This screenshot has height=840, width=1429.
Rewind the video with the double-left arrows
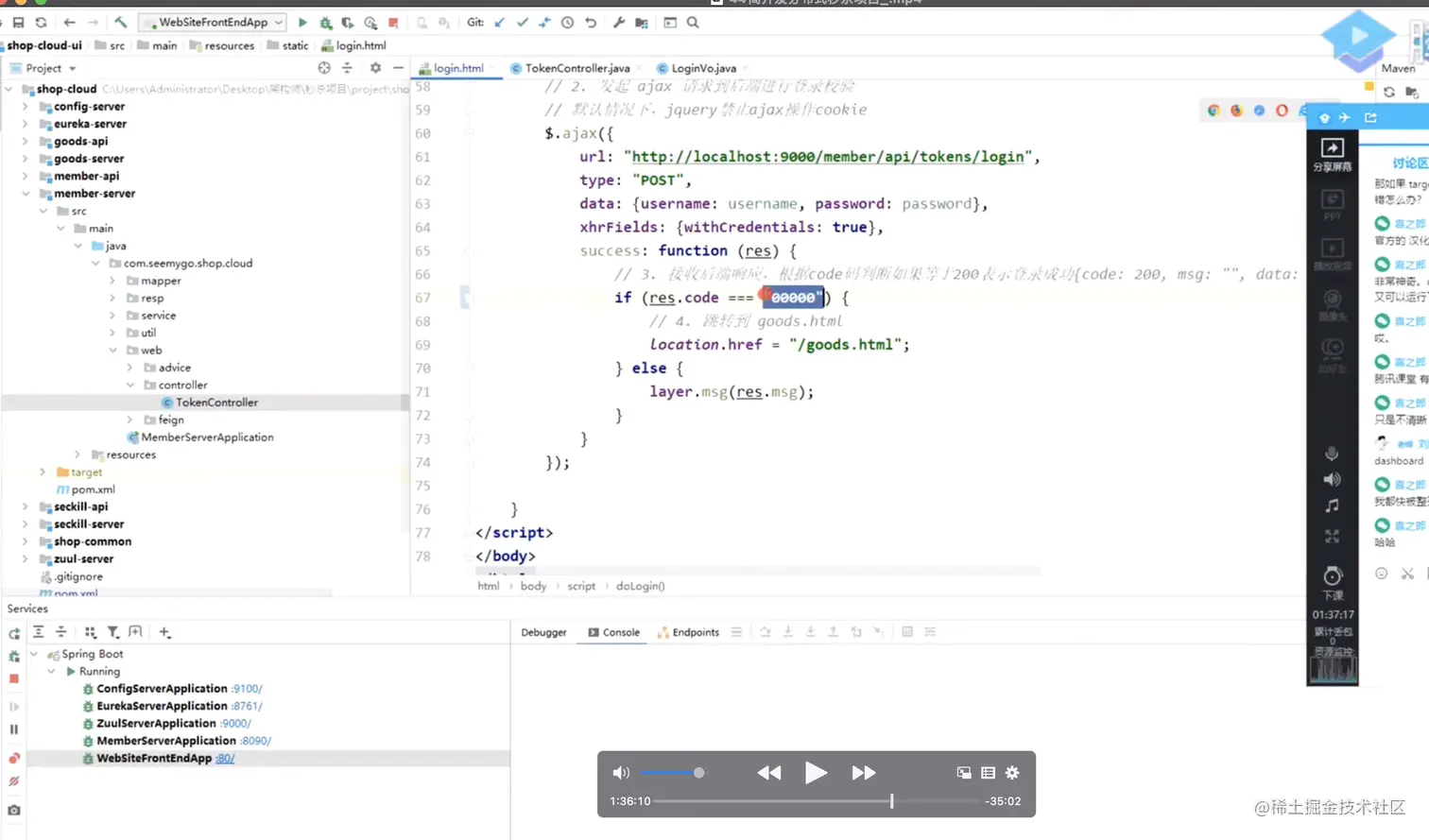pyautogui.click(x=769, y=773)
